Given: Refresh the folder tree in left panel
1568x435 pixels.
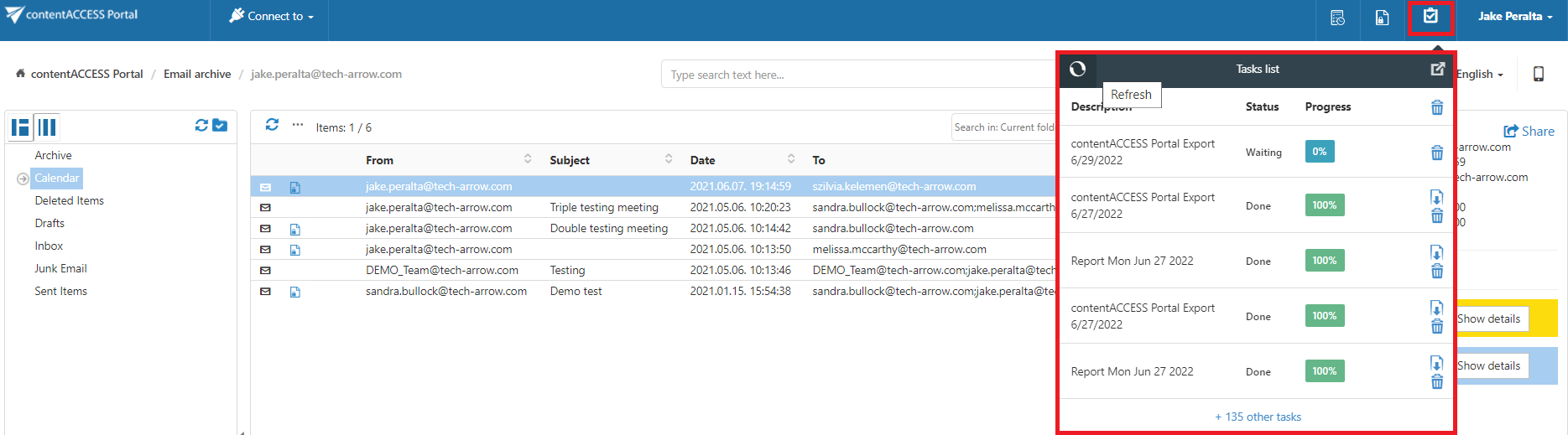Looking at the screenshot, I should pos(201,125).
